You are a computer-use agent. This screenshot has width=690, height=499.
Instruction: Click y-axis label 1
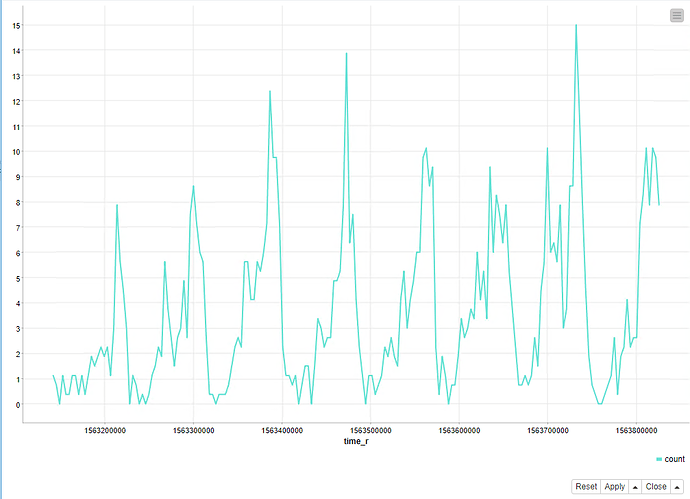18,379
